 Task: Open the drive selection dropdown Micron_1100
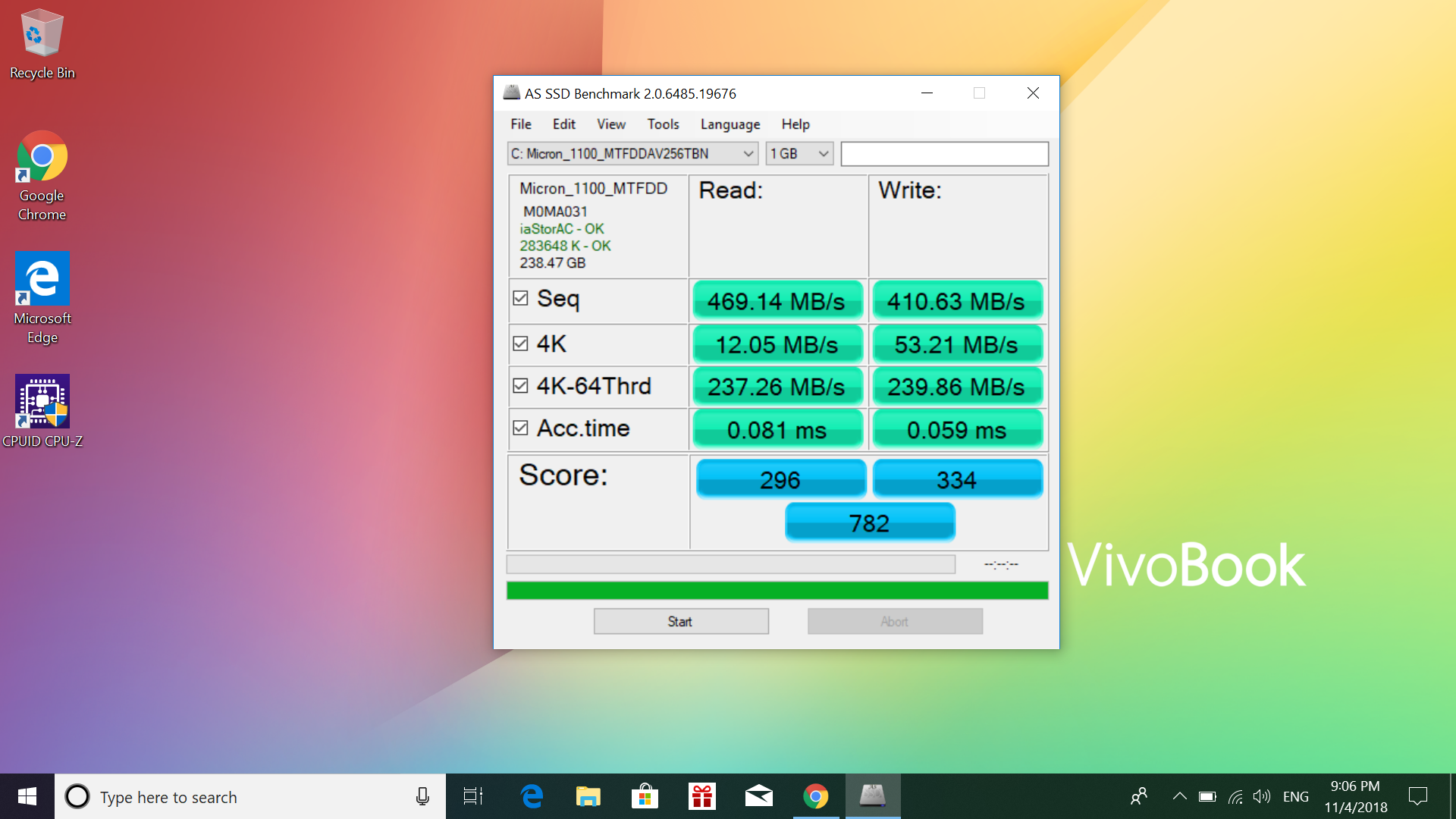coord(632,154)
